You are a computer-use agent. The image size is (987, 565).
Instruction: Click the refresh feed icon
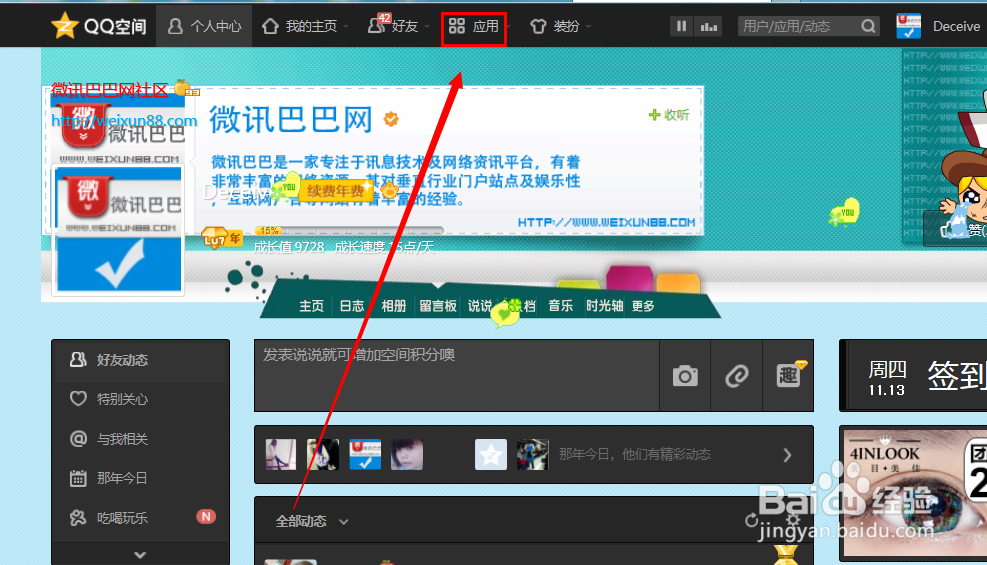[751, 520]
